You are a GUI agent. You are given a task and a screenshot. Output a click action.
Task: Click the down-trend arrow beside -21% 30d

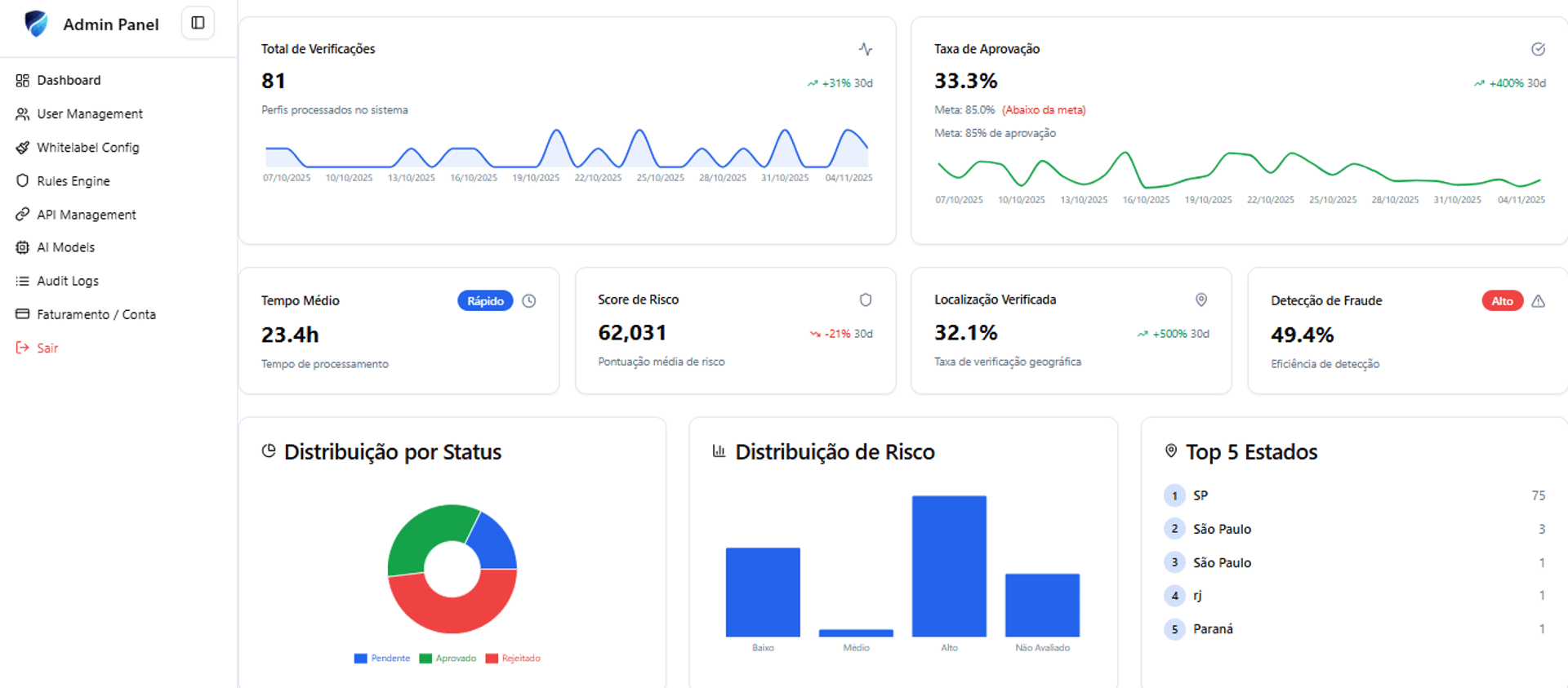[815, 334]
